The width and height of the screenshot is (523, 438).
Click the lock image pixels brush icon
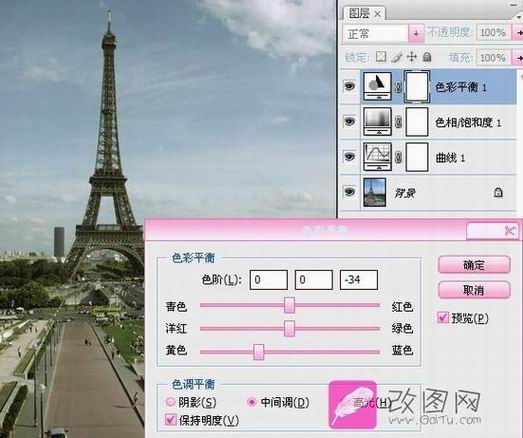point(397,57)
